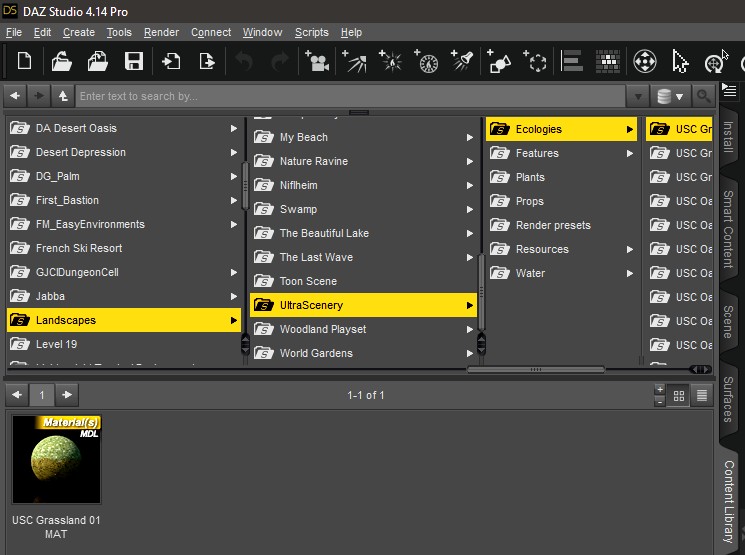Go back in content library

point(15,96)
